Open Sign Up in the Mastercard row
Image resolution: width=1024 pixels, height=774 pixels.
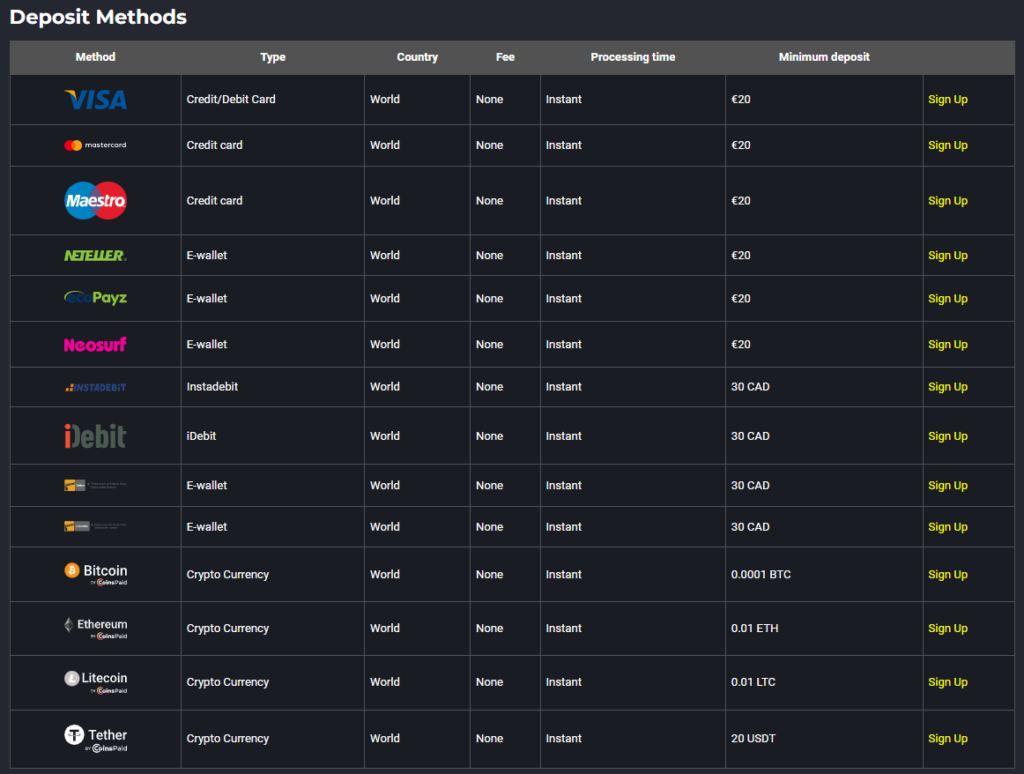coord(948,145)
